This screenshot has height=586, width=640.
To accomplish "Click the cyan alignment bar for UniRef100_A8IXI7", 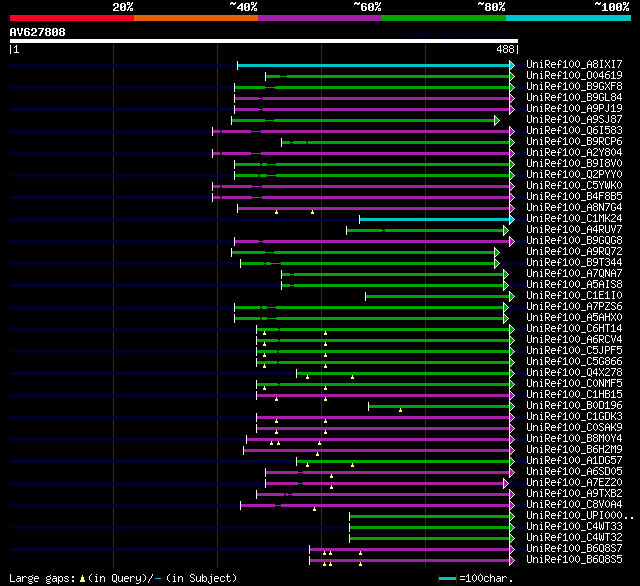I will [x=373, y=65].
